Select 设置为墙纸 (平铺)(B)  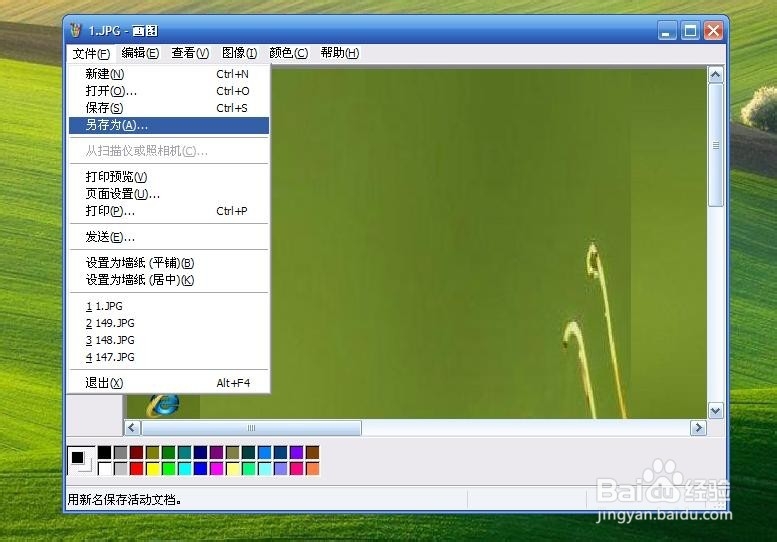[169, 263]
